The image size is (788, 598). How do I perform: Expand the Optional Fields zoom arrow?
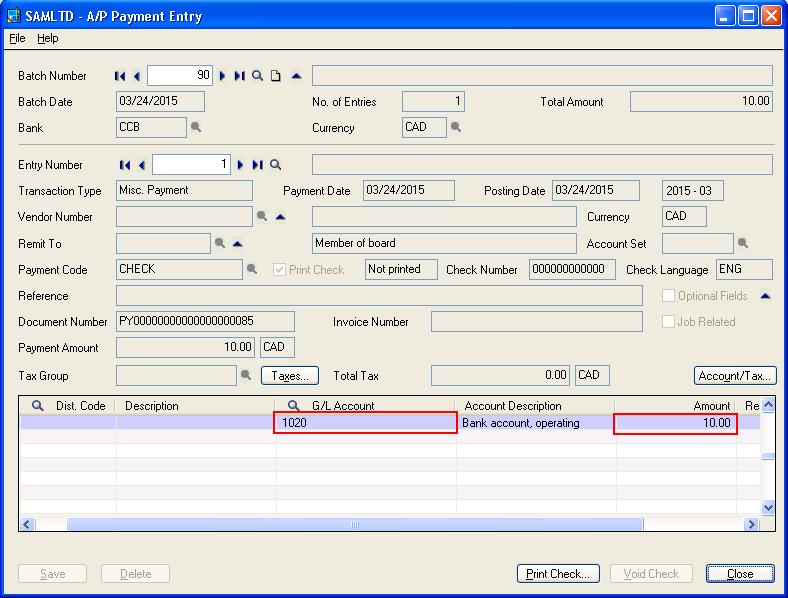[765, 296]
